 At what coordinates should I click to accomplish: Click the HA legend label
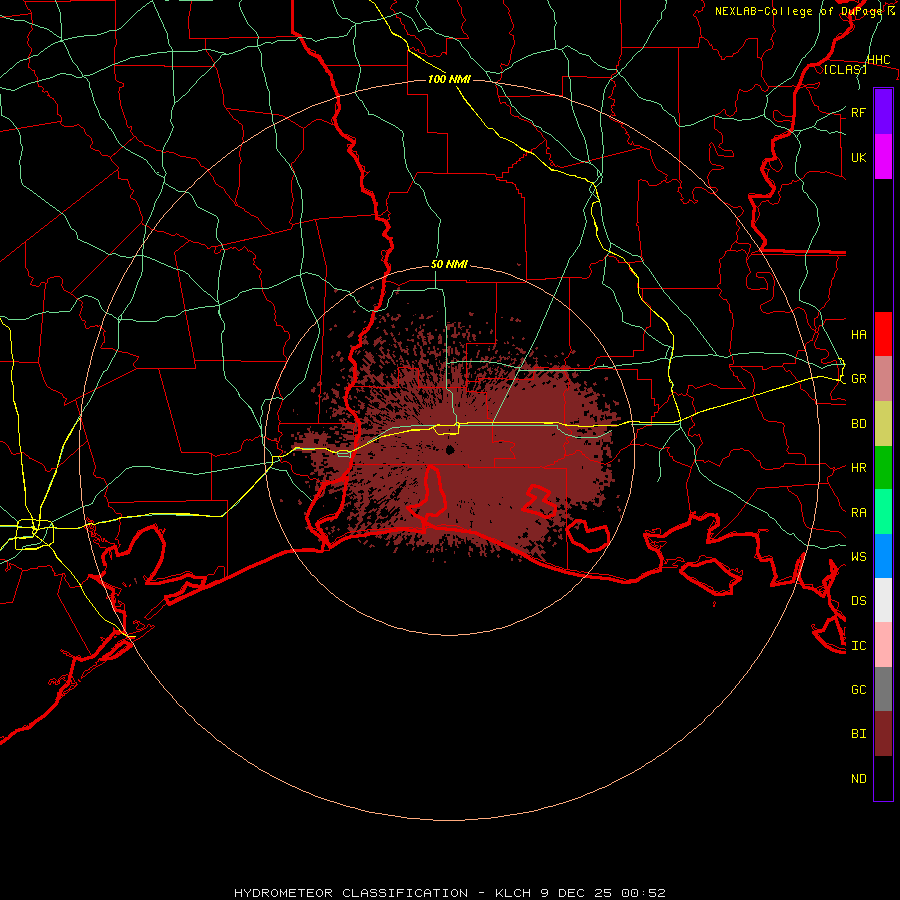(x=858, y=334)
